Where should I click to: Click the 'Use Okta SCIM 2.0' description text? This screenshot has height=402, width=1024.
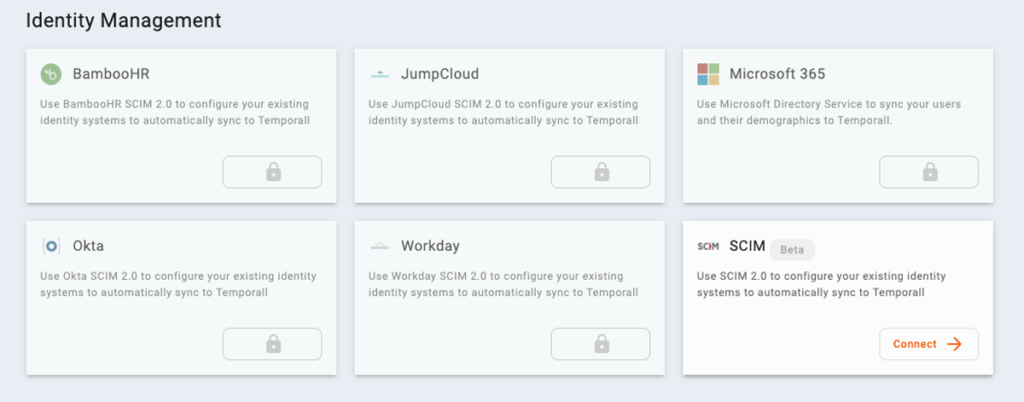point(178,285)
